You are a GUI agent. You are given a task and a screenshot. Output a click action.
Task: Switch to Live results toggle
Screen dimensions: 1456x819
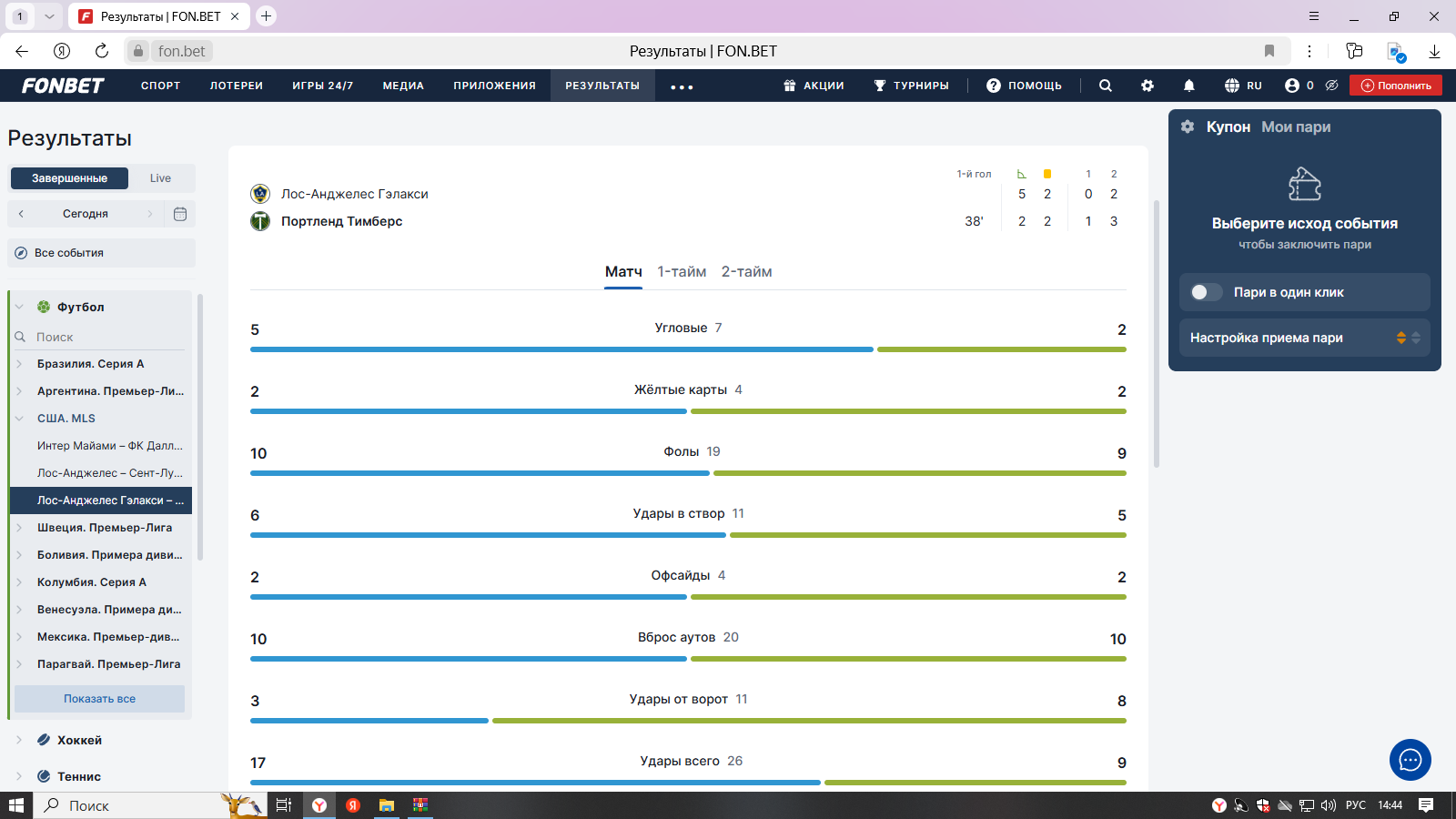pos(160,178)
